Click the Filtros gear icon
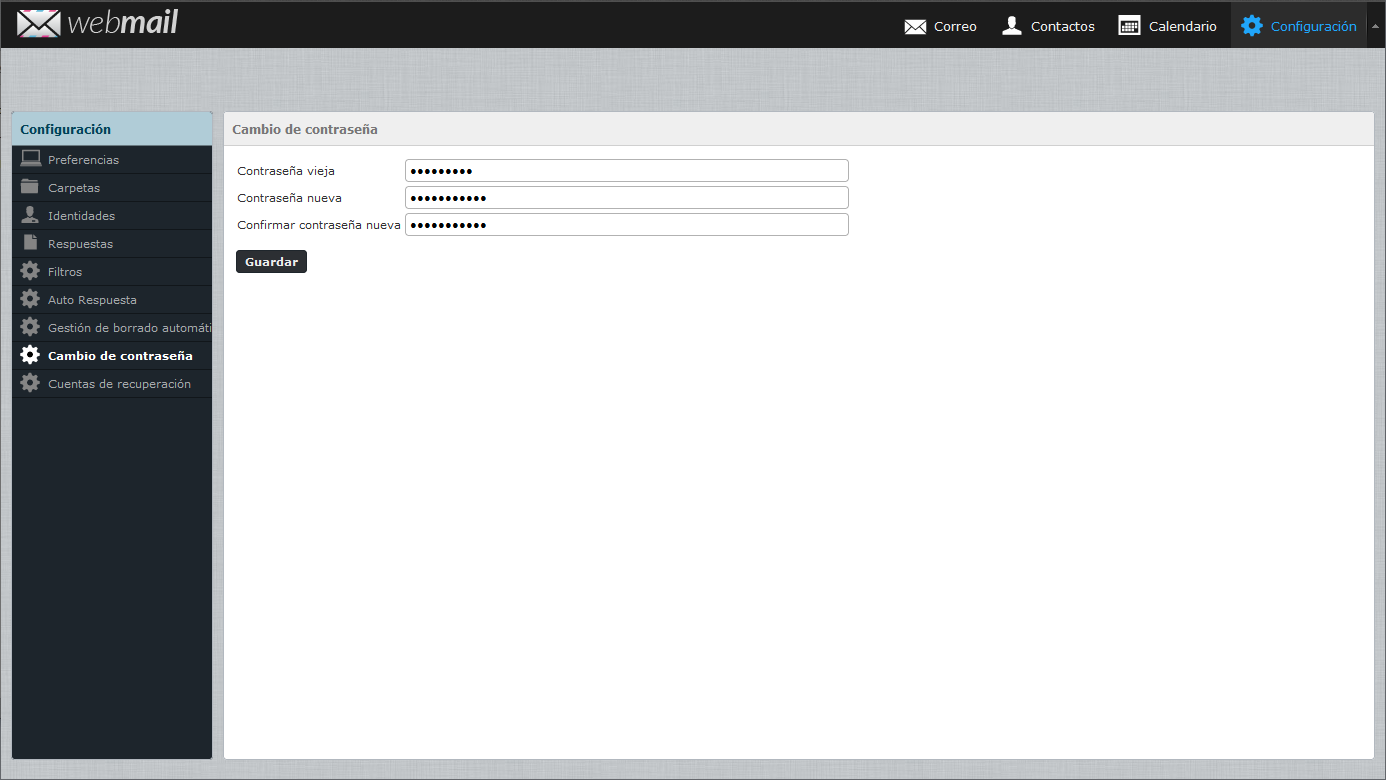The width and height of the screenshot is (1386, 780). tap(30, 271)
